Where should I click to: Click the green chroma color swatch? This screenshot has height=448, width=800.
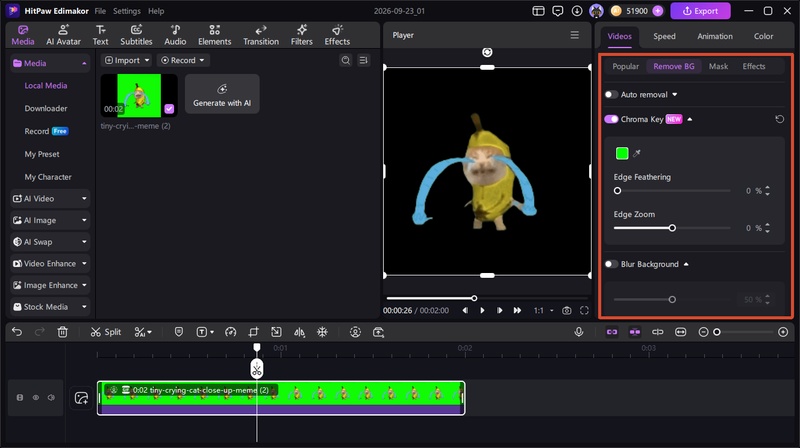[x=622, y=153]
